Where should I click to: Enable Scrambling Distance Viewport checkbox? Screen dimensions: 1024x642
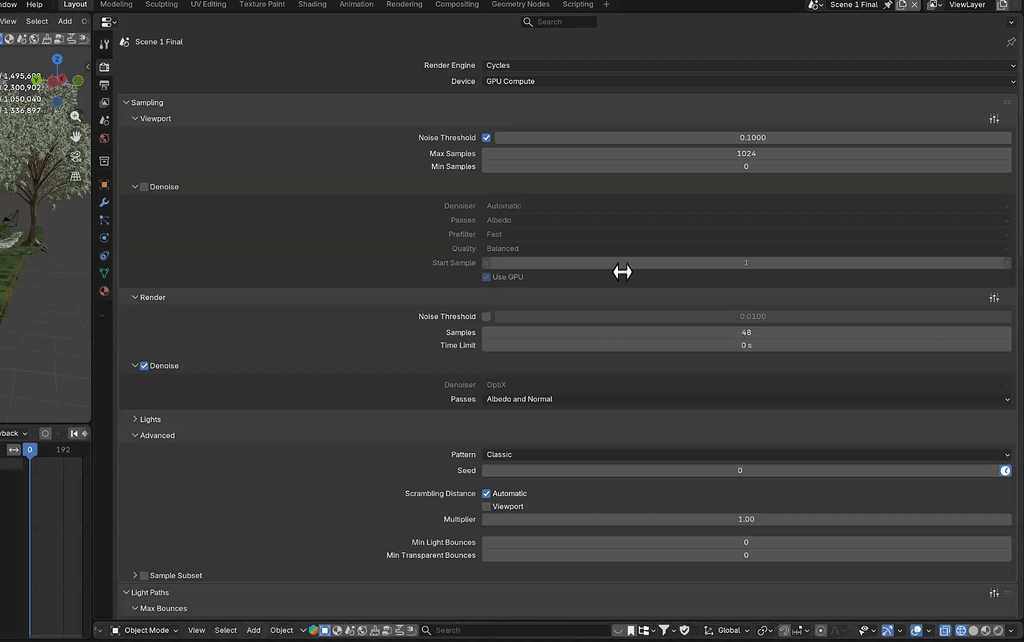(486, 507)
